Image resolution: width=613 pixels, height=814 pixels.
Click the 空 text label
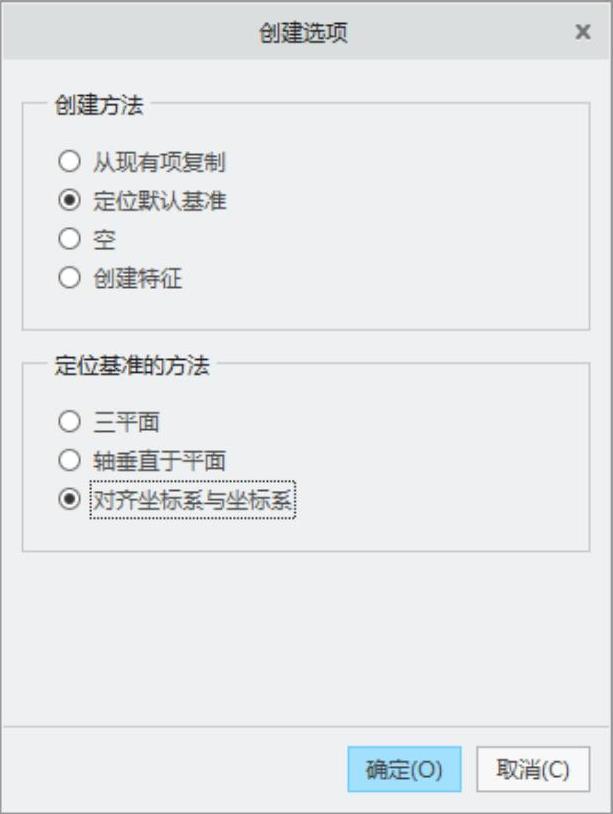[104, 240]
